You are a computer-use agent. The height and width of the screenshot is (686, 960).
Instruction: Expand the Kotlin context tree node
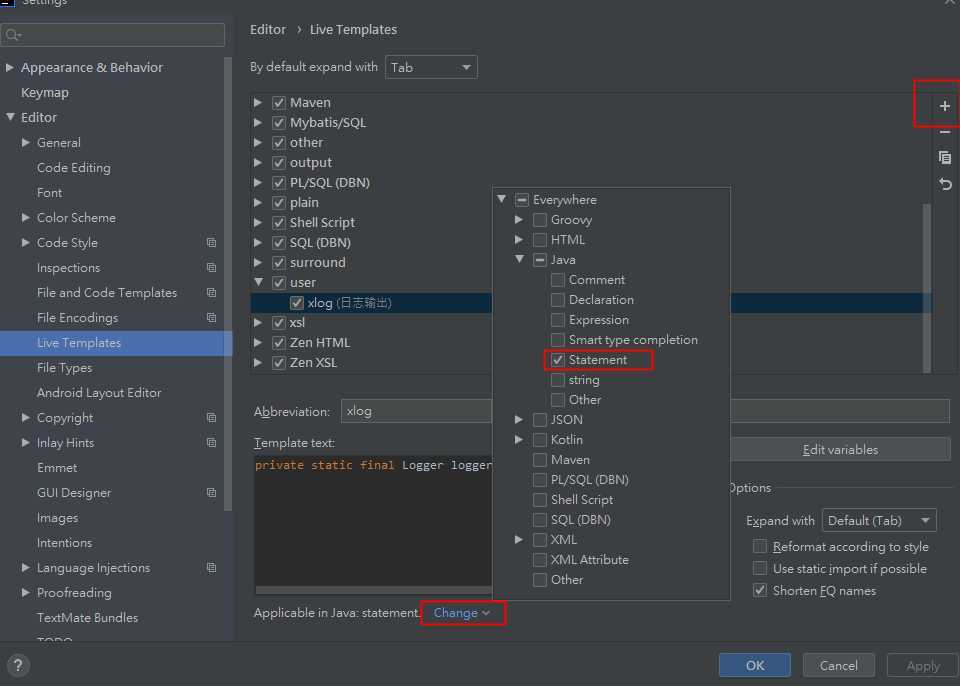tap(518, 440)
